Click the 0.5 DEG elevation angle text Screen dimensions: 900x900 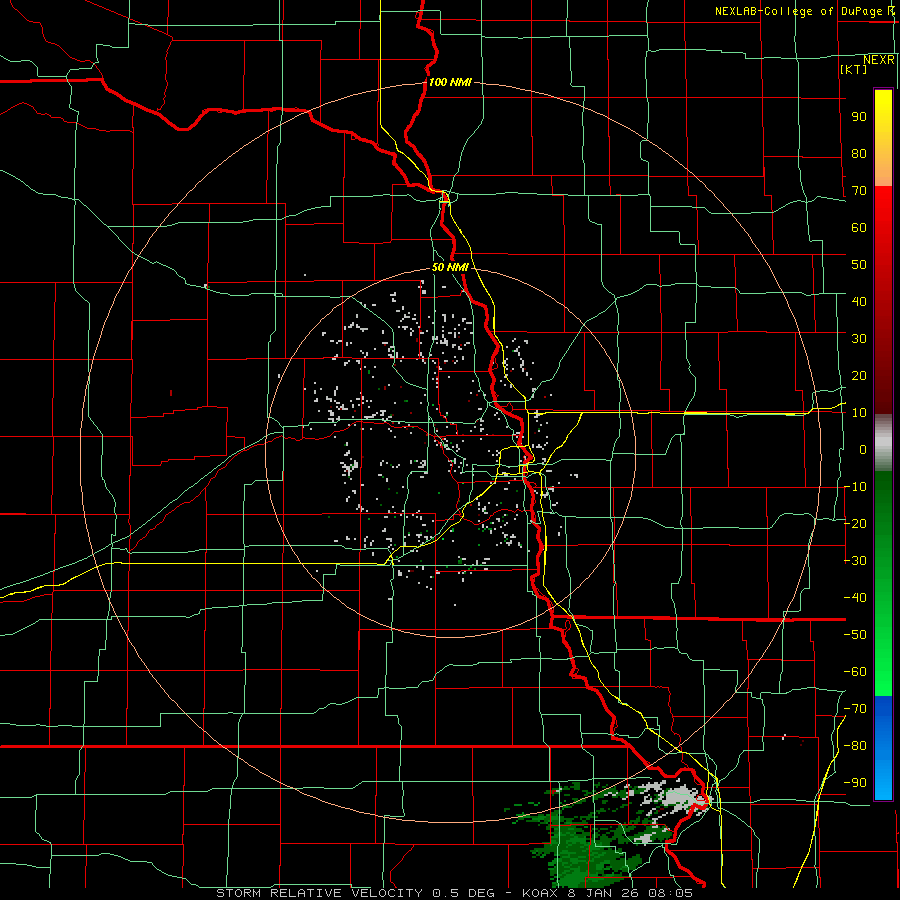click(468, 893)
